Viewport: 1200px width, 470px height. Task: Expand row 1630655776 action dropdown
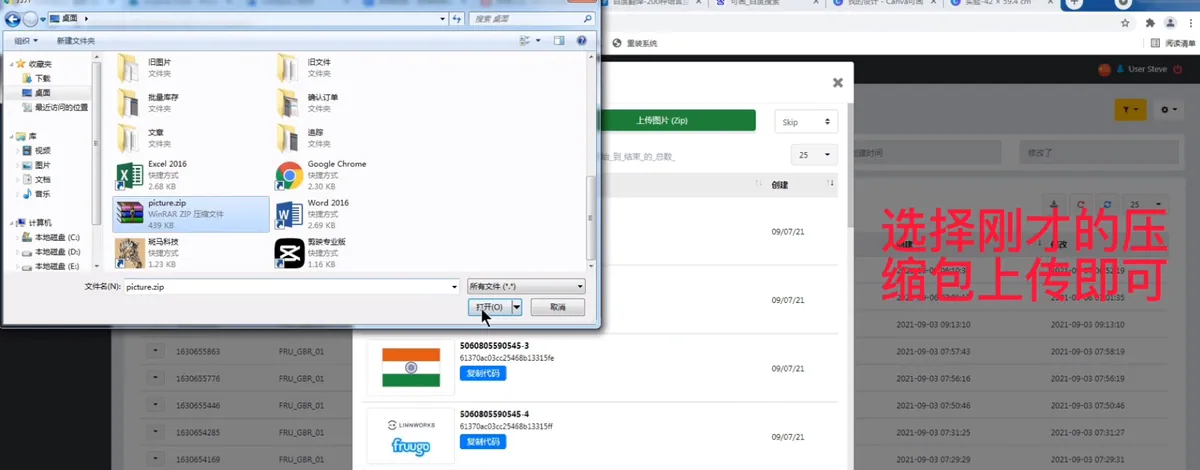(155, 377)
